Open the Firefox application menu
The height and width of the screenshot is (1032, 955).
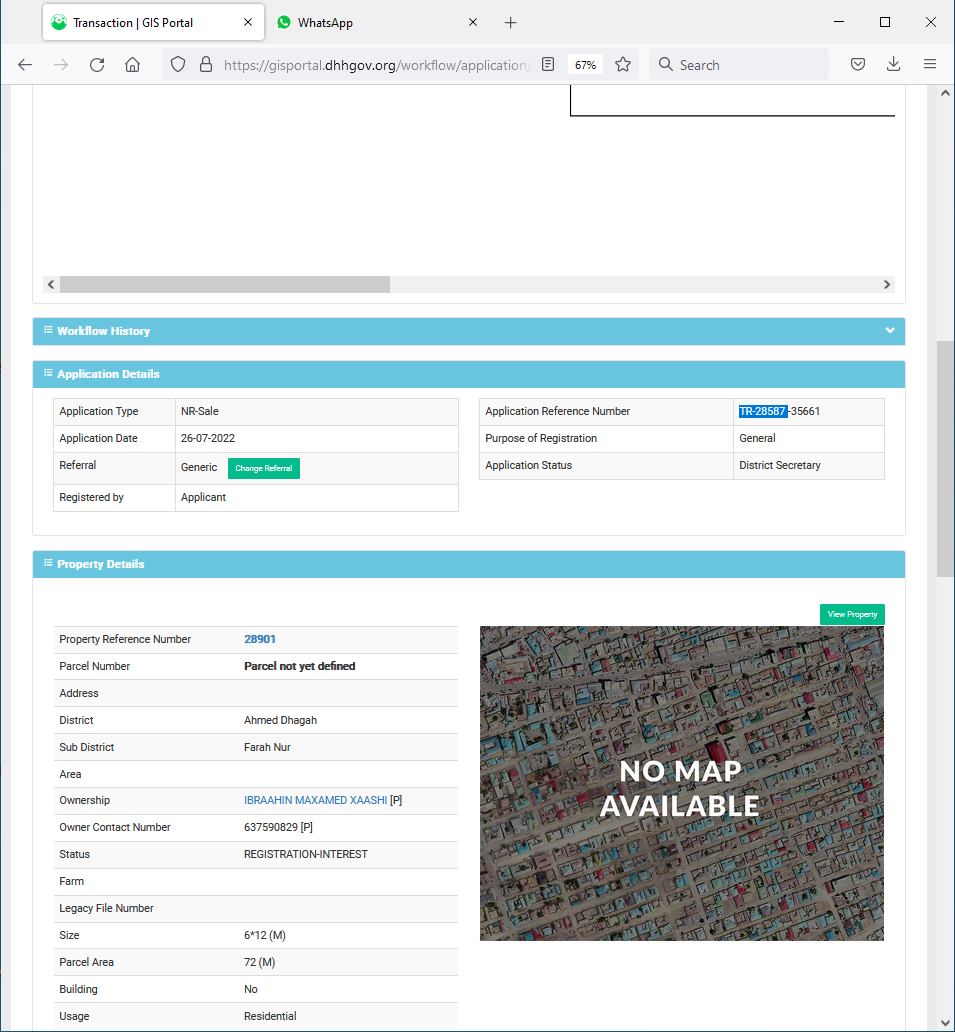click(929, 64)
